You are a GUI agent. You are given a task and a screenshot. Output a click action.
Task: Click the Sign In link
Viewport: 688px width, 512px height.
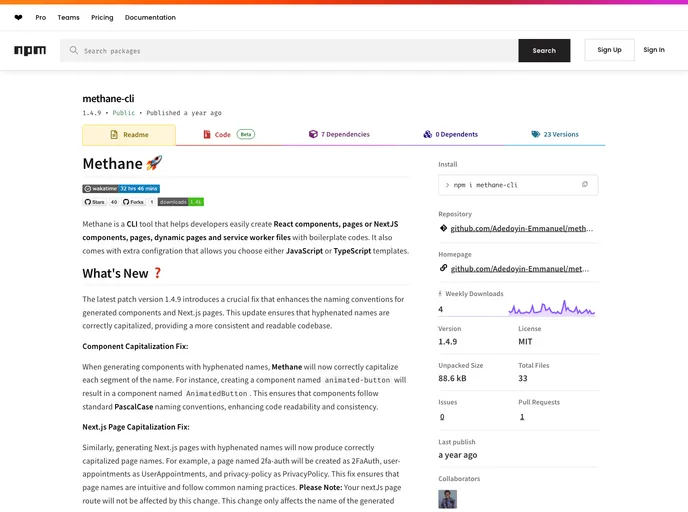[x=654, y=50]
